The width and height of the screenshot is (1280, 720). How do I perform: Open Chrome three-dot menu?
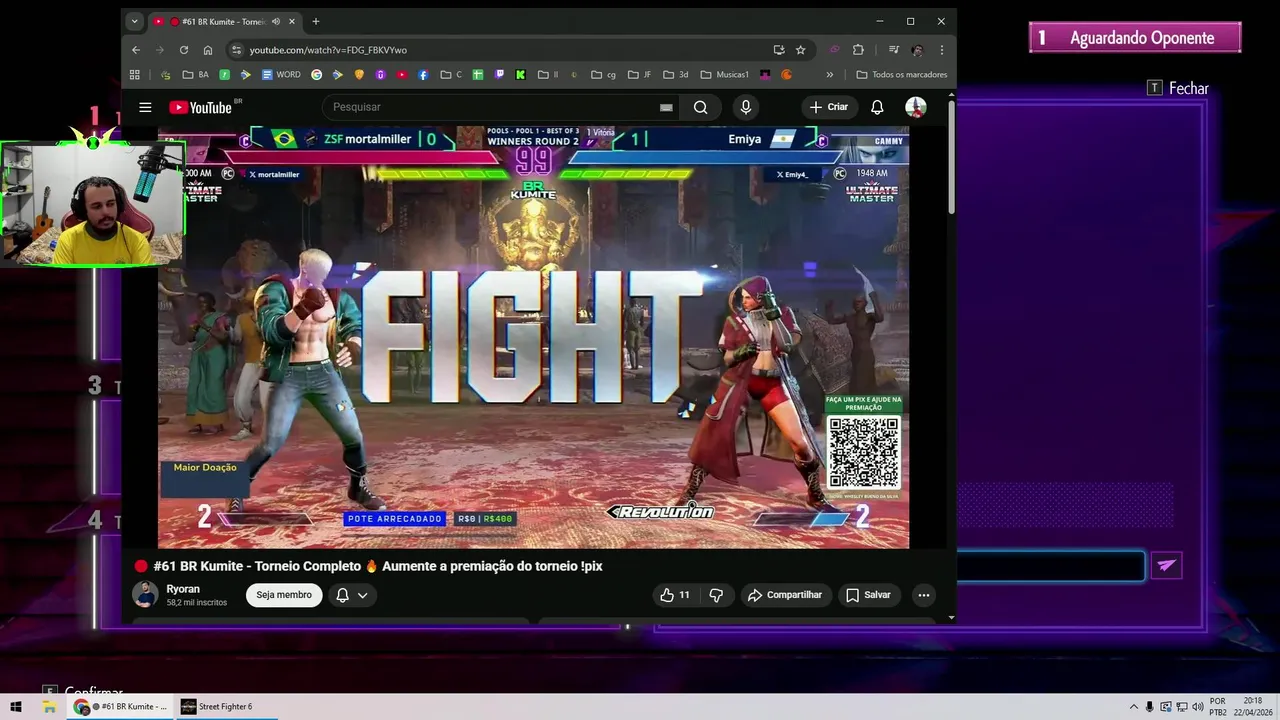[941, 50]
